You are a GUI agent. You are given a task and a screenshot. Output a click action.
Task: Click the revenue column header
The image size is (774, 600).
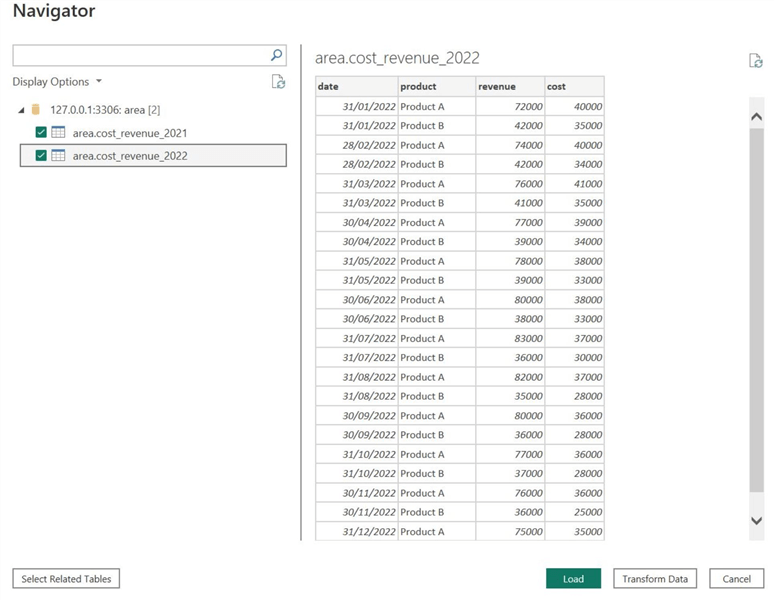click(510, 86)
